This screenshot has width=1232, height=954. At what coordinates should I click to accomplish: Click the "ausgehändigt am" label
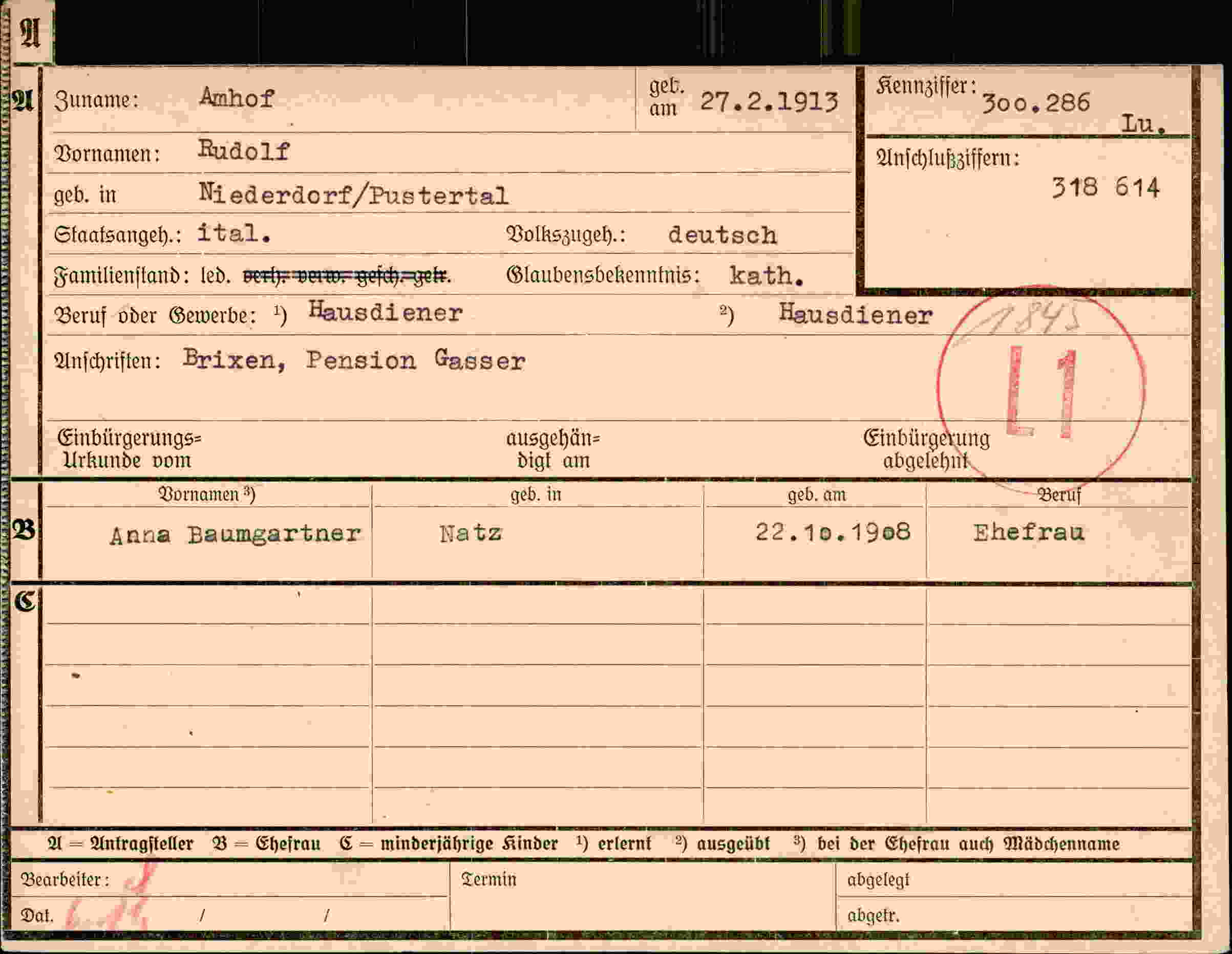[x=553, y=449]
